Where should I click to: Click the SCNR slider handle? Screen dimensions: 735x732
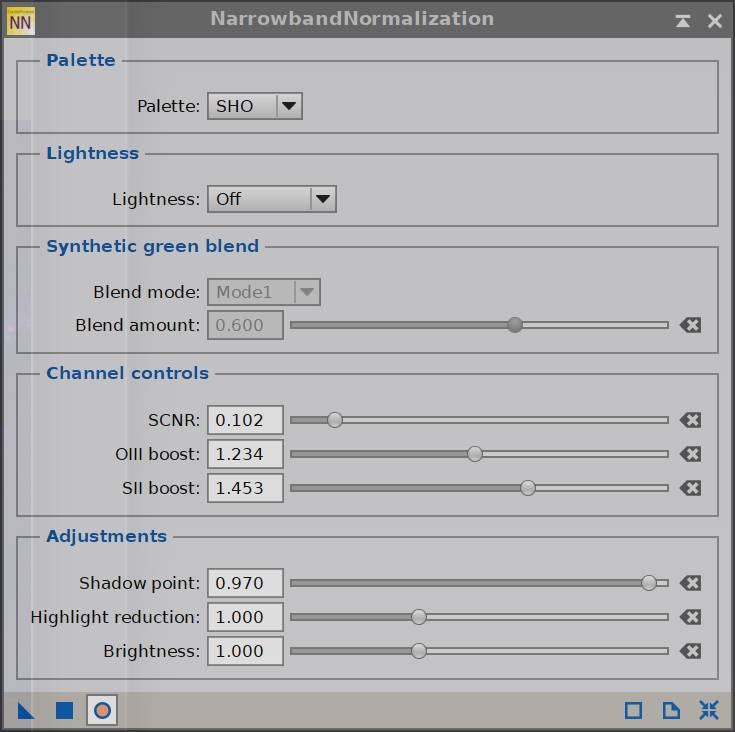pos(335,420)
